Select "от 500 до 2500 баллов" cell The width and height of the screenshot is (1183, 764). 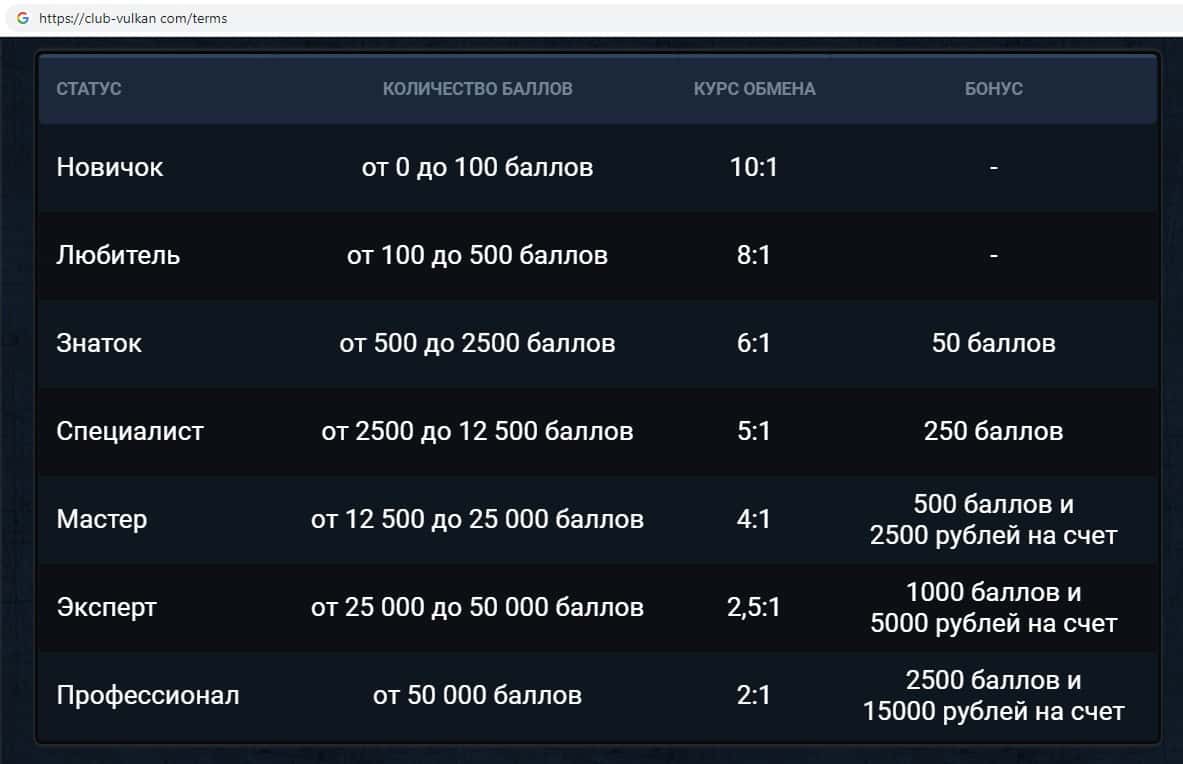(477, 343)
